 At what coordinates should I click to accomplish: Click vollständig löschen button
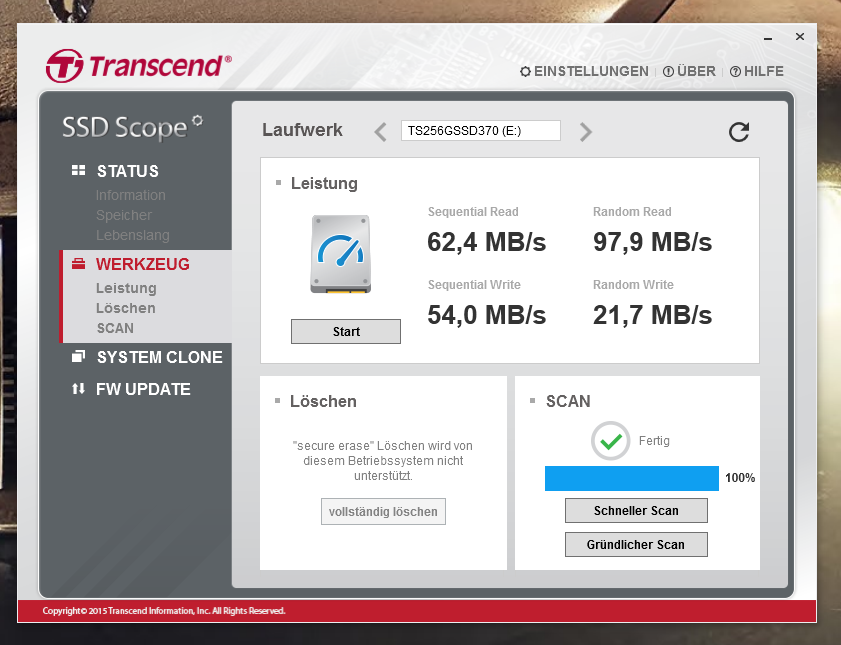pyautogui.click(x=383, y=511)
